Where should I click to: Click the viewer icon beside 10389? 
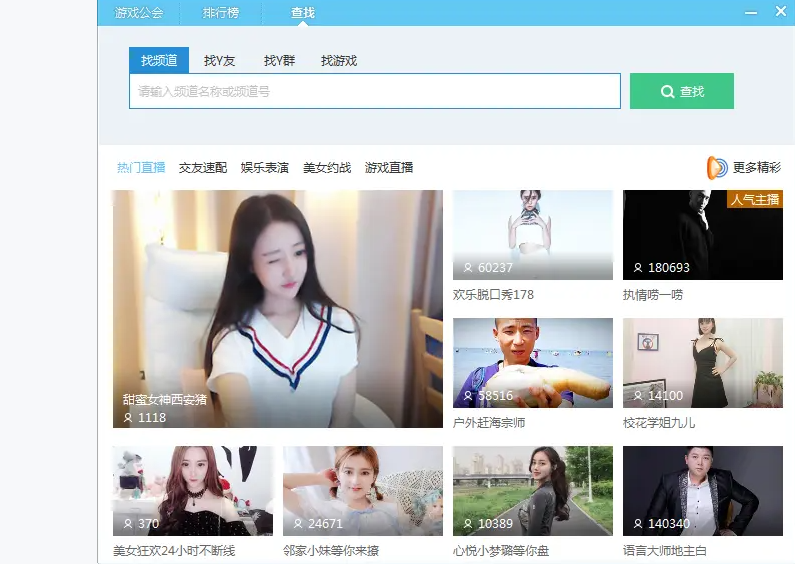468,523
